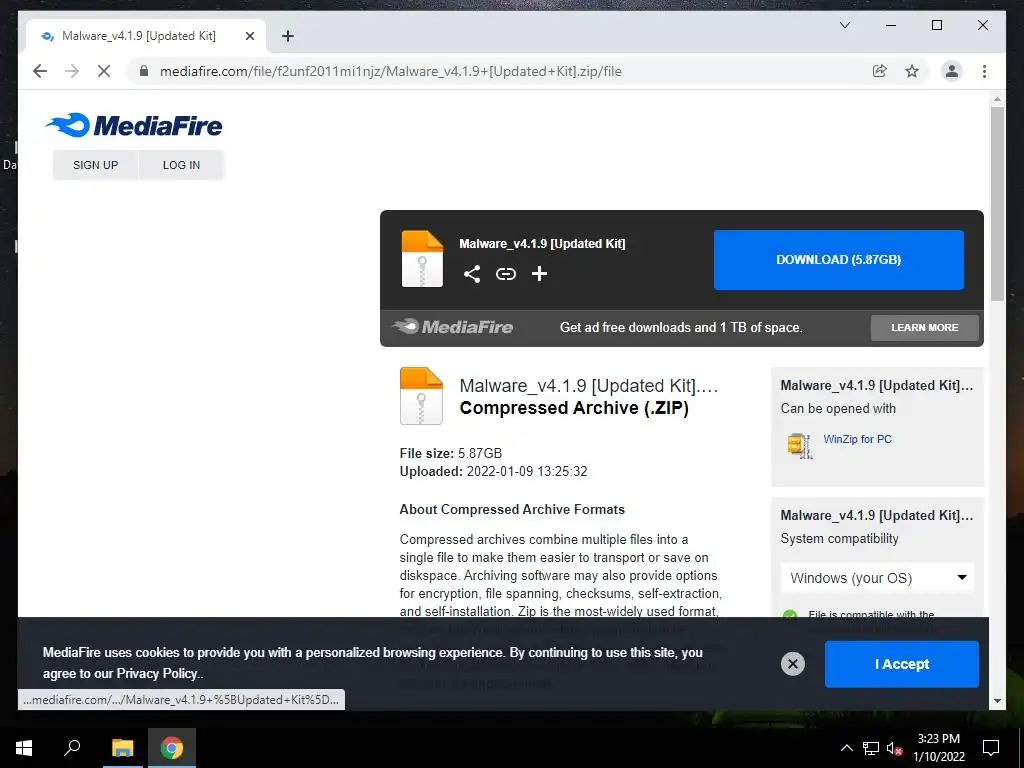Open the Privacy Policy link in banner
Viewport: 1024px width, 768px height.
tap(157, 673)
